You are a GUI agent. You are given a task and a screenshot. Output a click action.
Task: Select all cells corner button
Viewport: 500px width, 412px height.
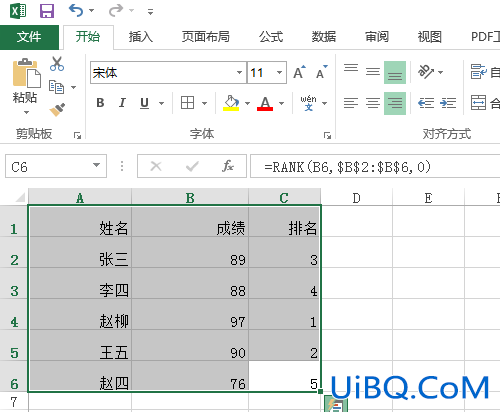(x=19, y=198)
